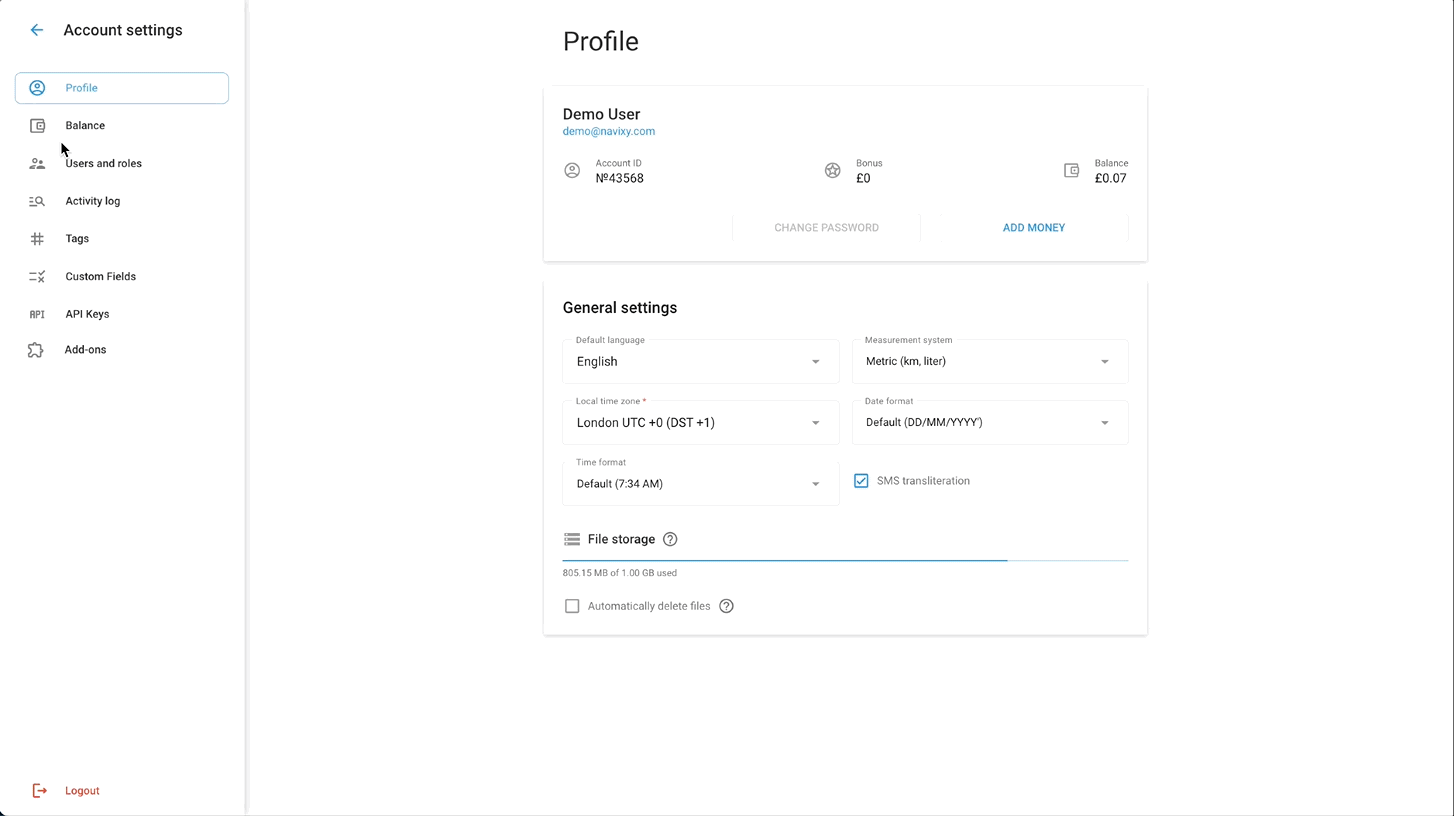Open the File storage help question mark
The image size is (1454, 816).
(670, 539)
